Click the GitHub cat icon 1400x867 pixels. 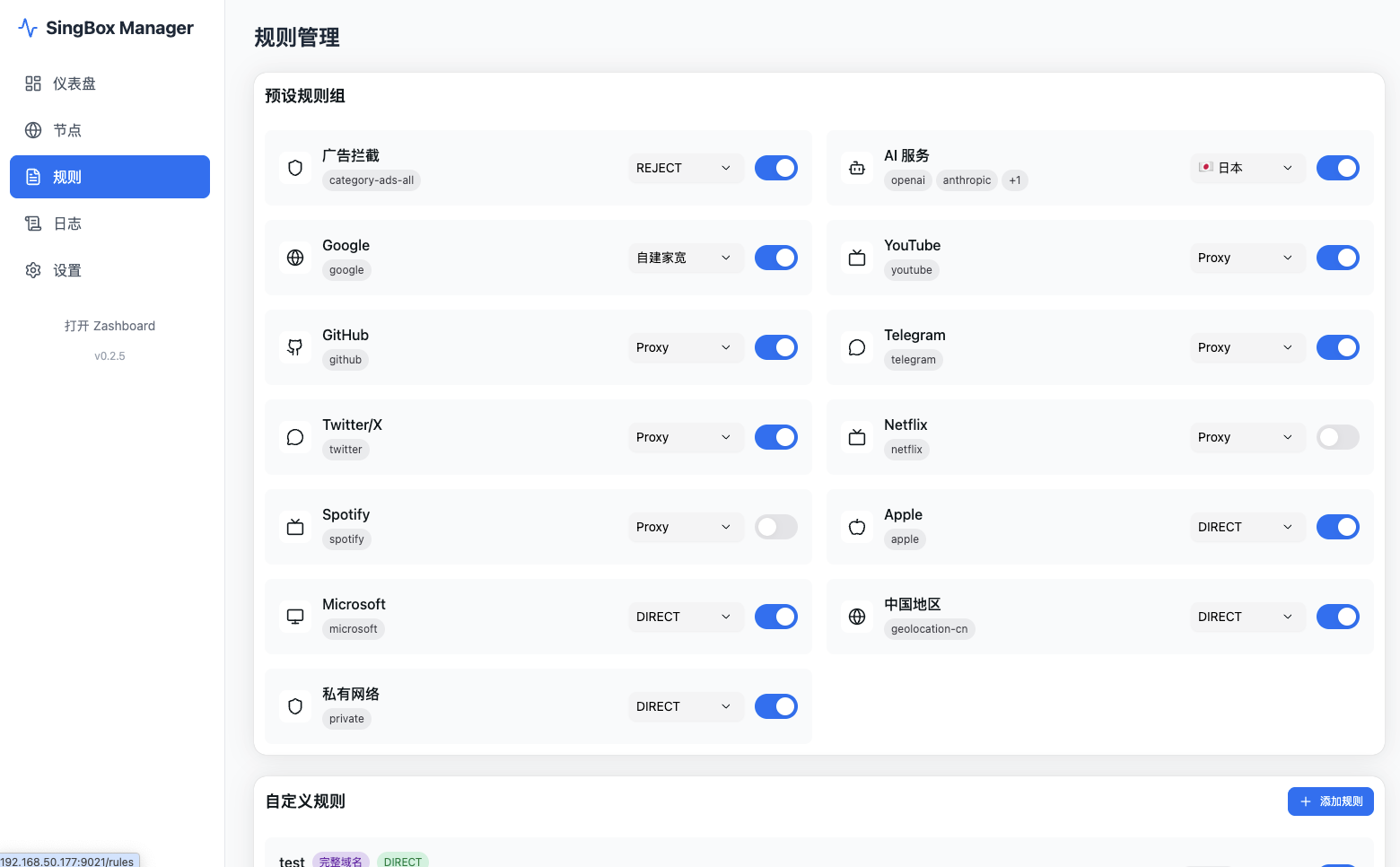pyautogui.click(x=295, y=347)
